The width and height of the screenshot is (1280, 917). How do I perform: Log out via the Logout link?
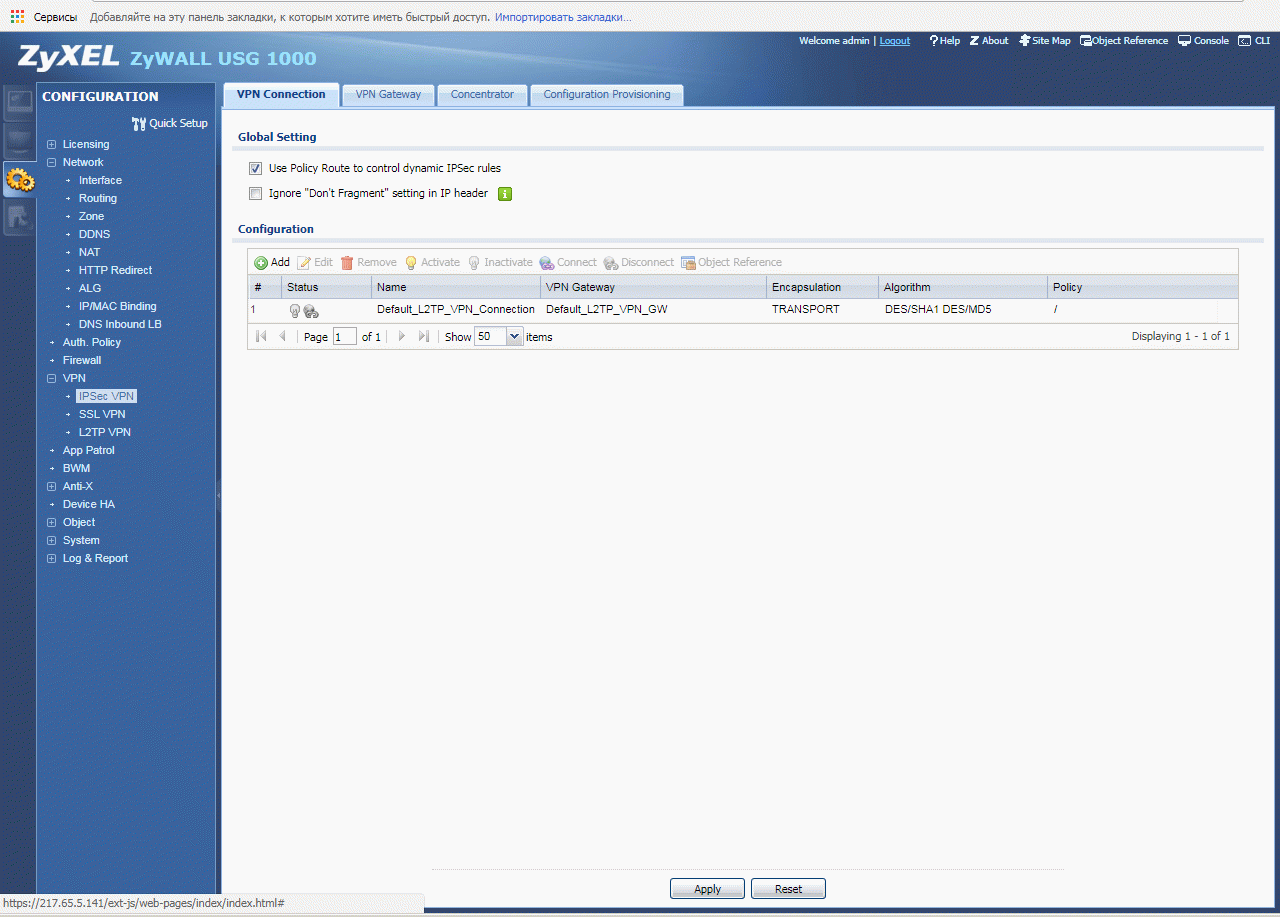pyautogui.click(x=895, y=41)
